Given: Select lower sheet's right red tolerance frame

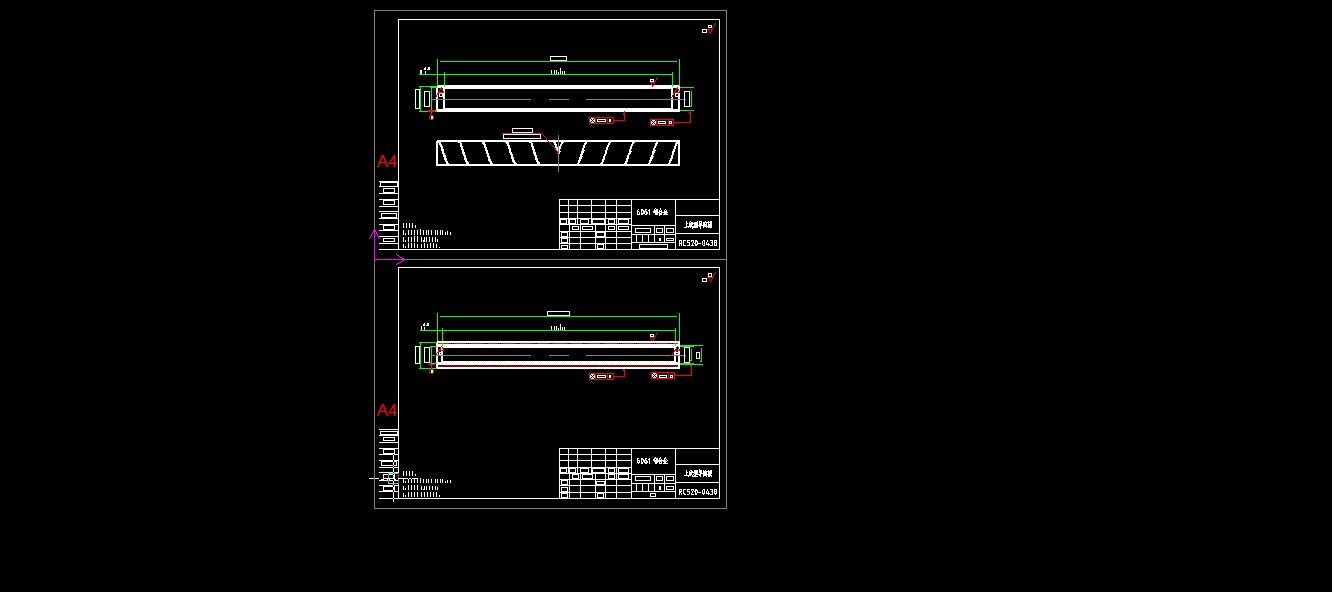Looking at the screenshot, I should click(662, 376).
